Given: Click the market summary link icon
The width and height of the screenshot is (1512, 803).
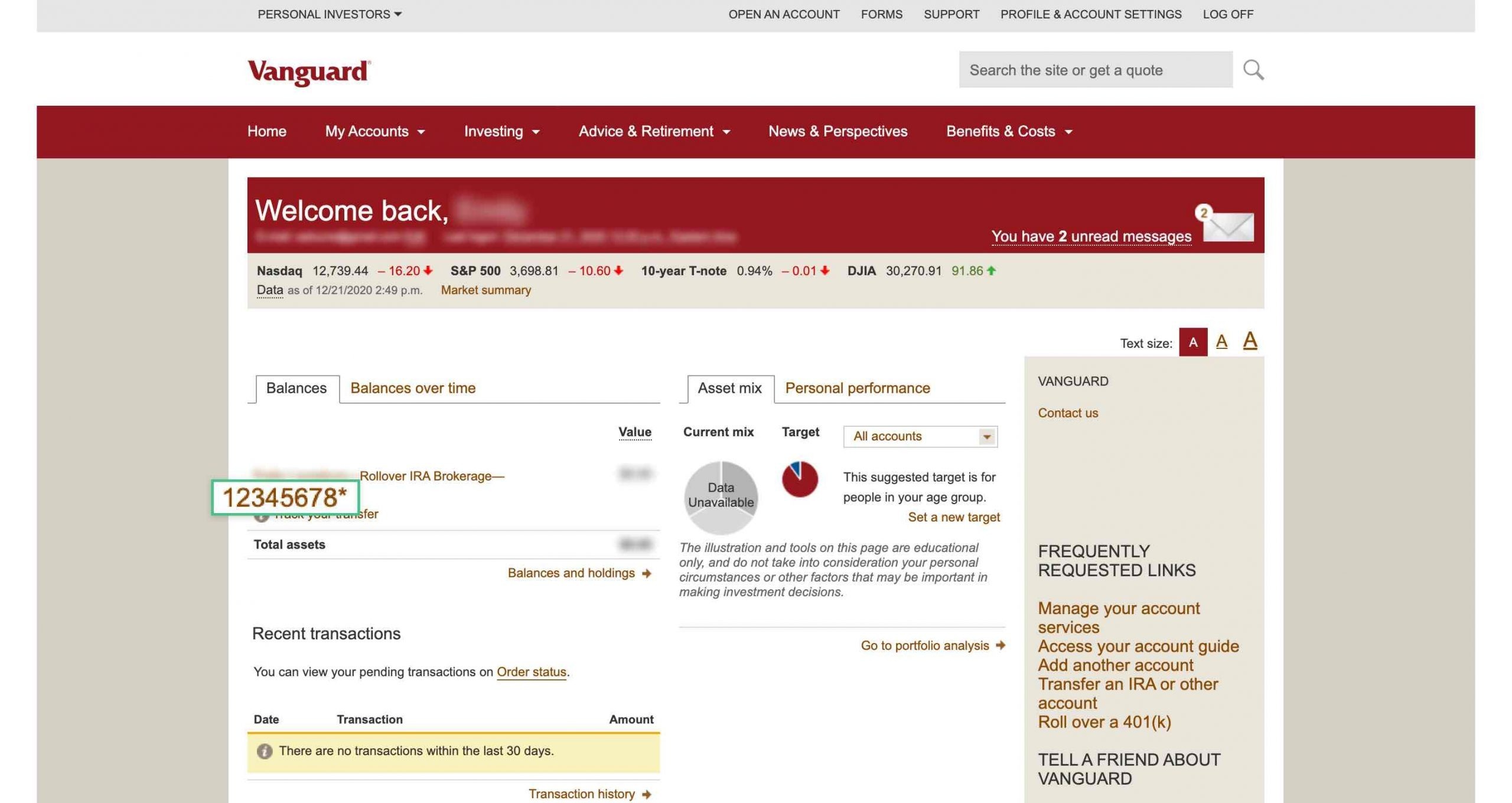Looking at the screenshot, I should [x=485, y=290].
